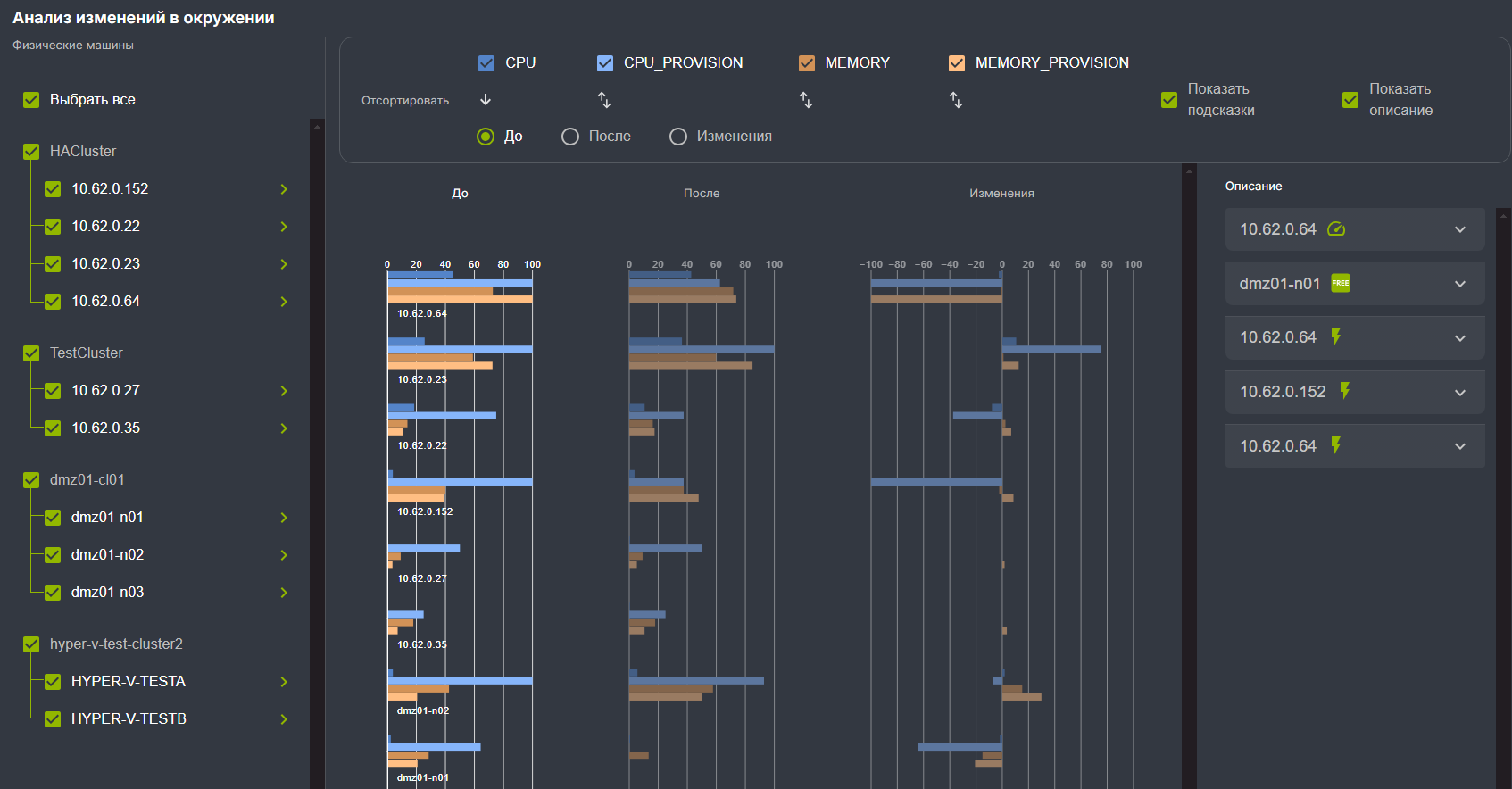Screen dimensions: 1512x789
Task: Expand the HYPER-V-TESTA tree row chevron
Action: [x=284, y=682]
